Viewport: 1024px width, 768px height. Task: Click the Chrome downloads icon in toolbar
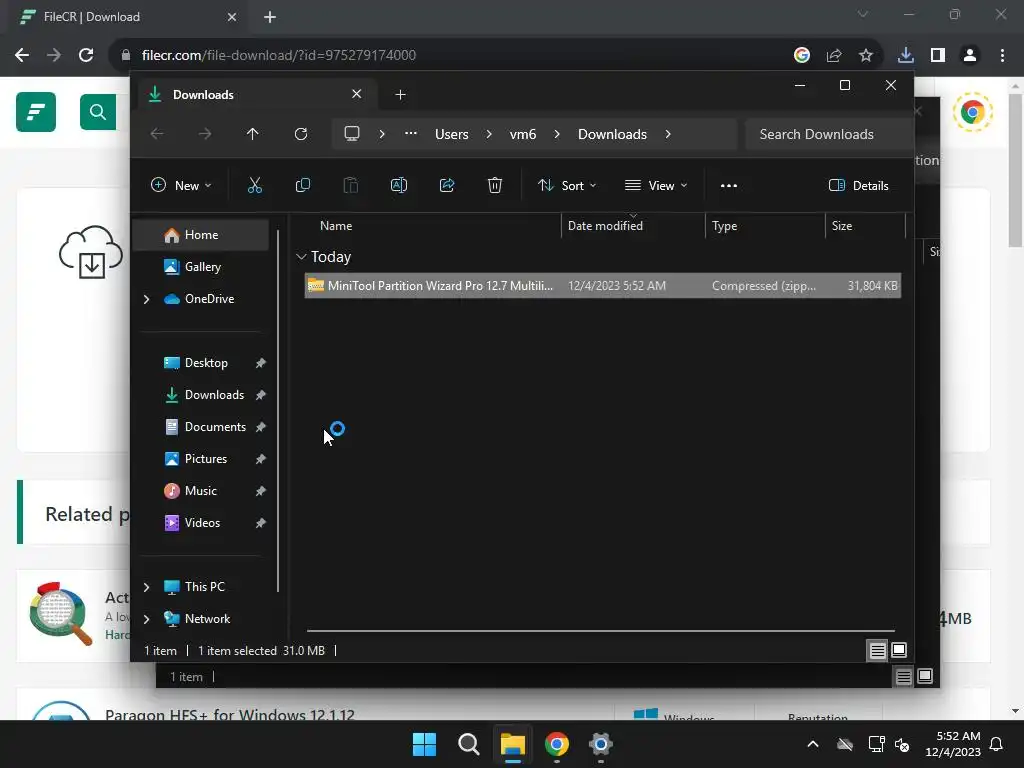tap(906, 56)
